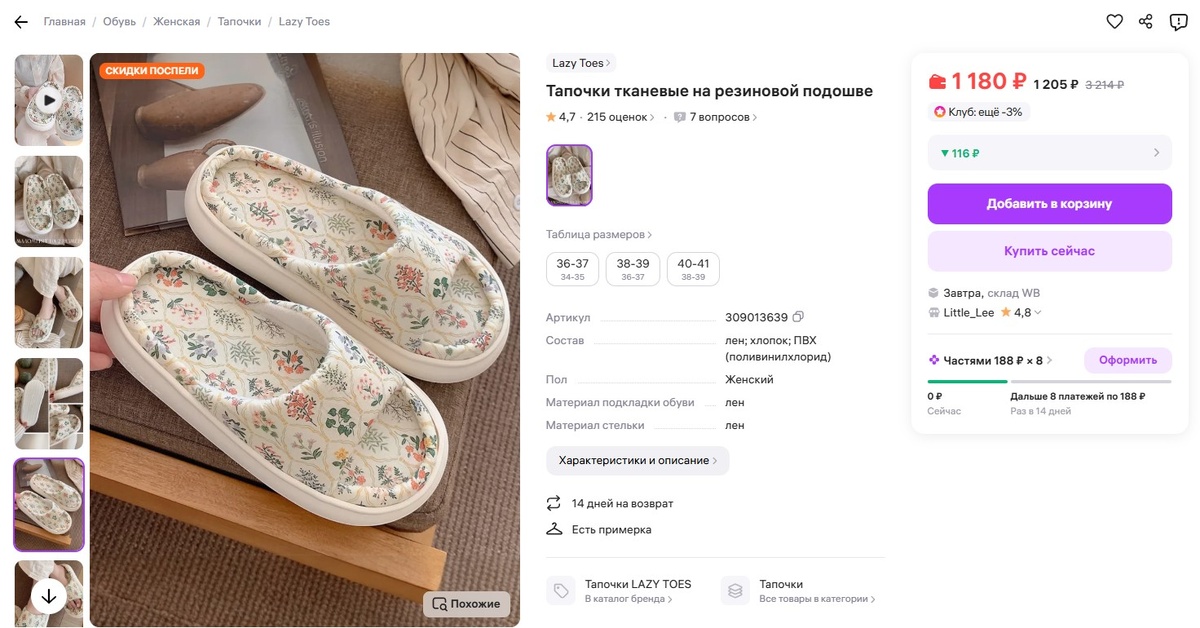Select size 38-39
1200x628 pixels.
click(x=632, y=269)
